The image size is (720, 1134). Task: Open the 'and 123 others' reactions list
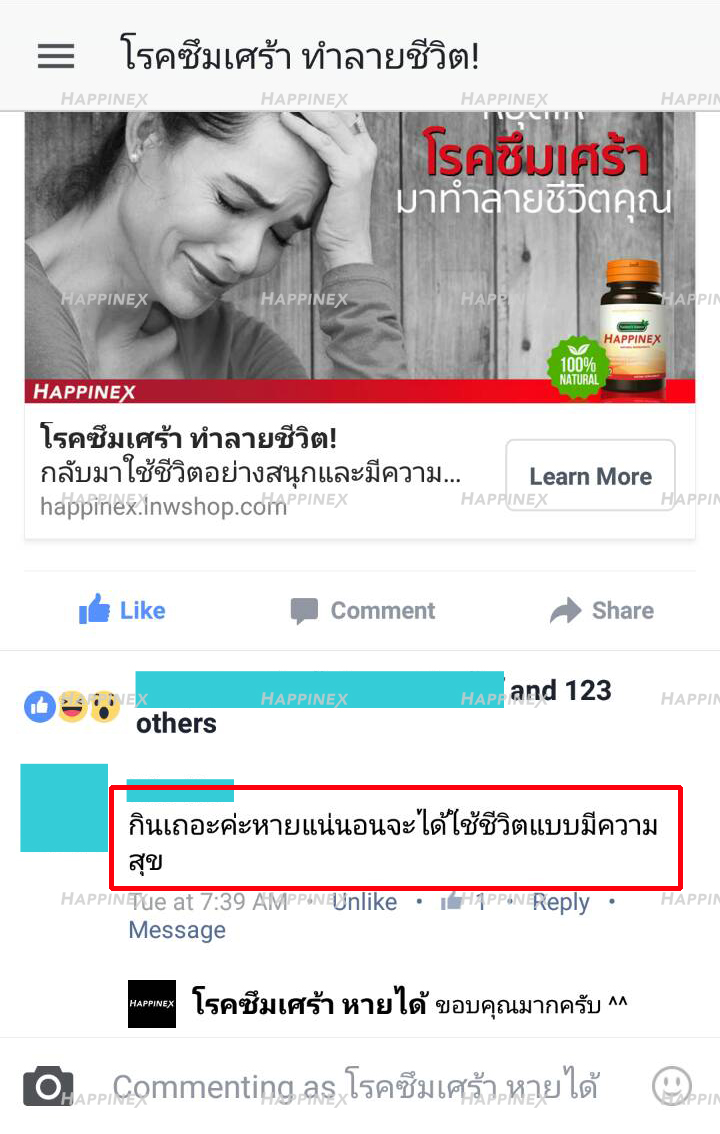[x=374, y=707]
